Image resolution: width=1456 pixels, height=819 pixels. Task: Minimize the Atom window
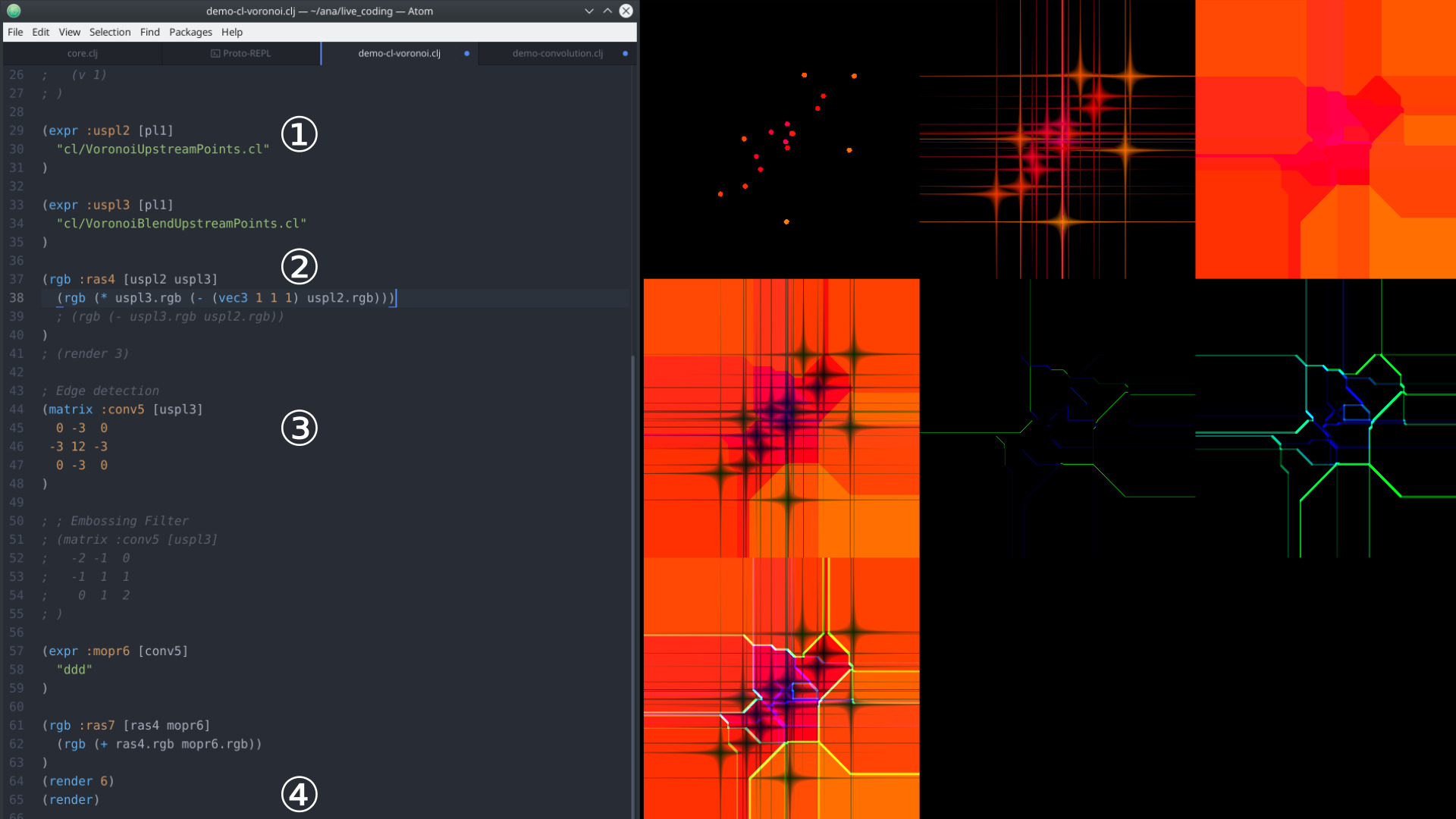(589, 11)
